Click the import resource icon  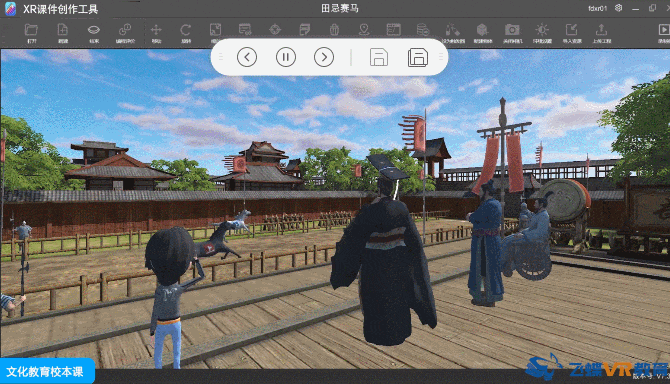pos(571,30)
